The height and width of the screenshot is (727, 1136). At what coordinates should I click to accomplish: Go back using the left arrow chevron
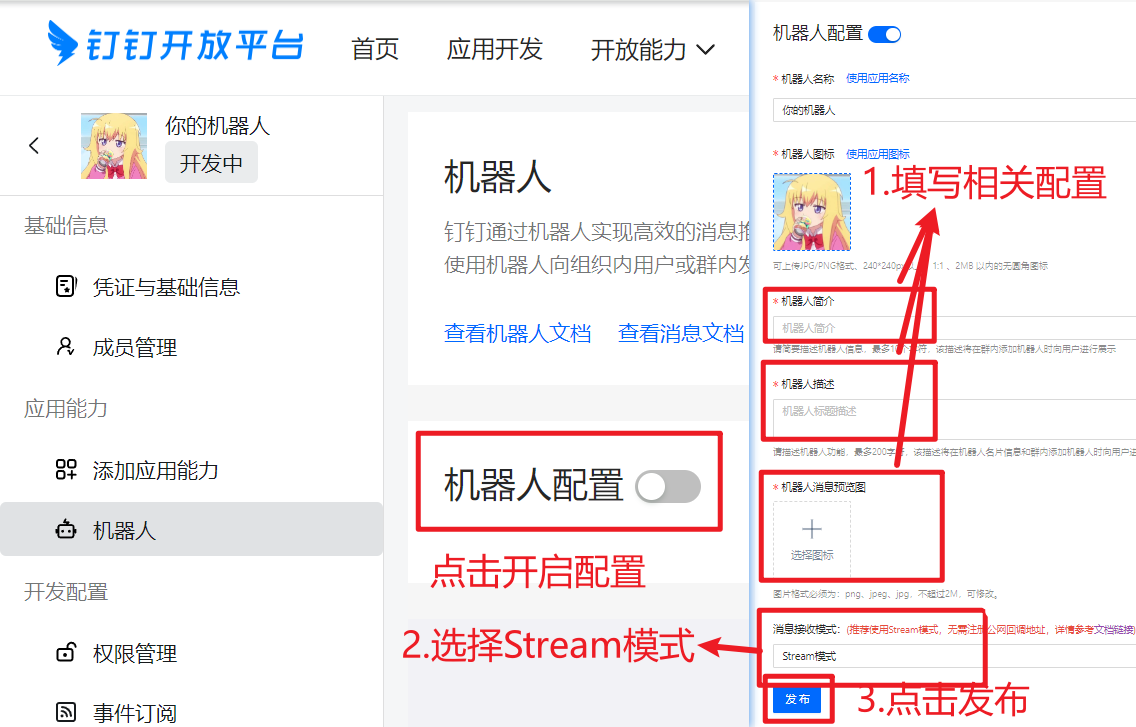coord(34,146)
